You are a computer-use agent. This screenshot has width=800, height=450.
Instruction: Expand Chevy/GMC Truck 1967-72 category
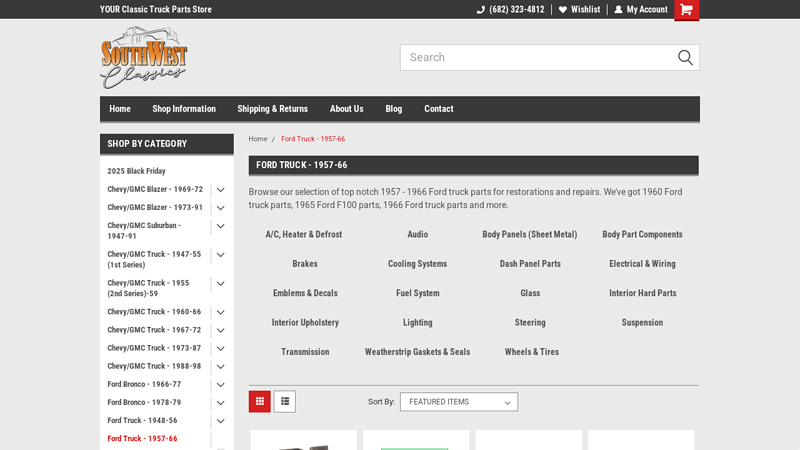click(x=220, y=330)
